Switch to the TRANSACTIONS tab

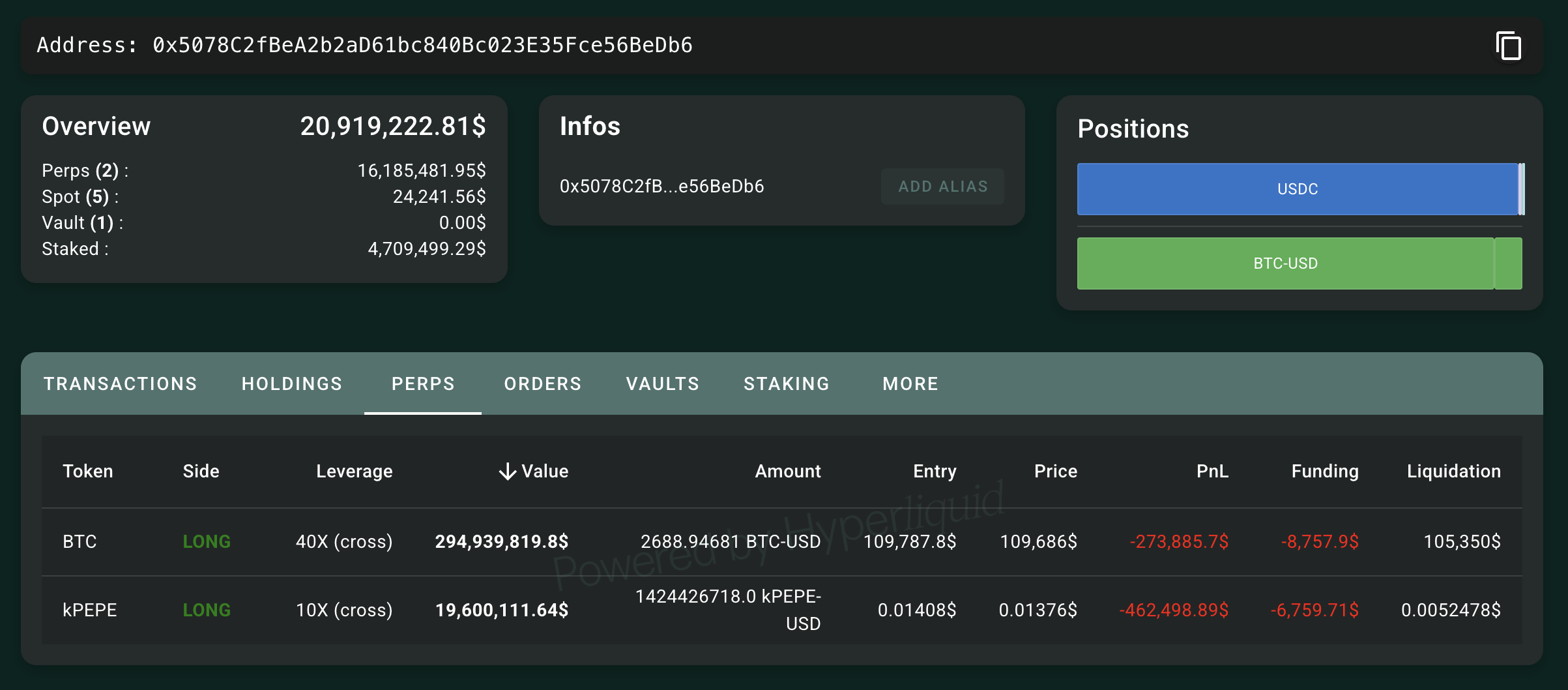click(x=120, y=383)
